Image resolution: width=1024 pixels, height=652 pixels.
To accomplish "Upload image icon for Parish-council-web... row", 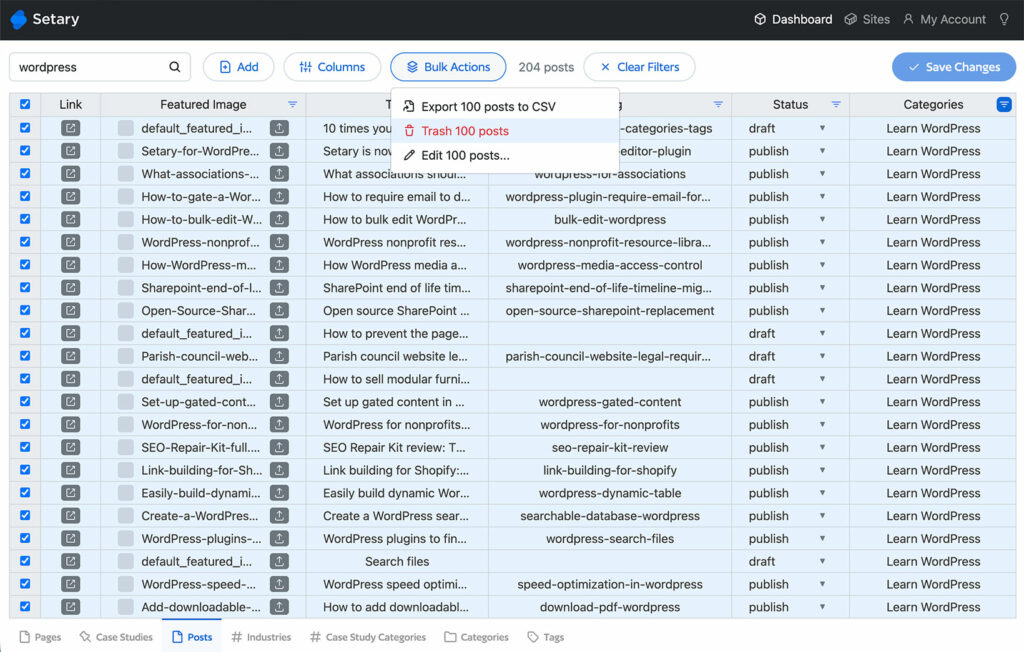I will click(279, 356).
